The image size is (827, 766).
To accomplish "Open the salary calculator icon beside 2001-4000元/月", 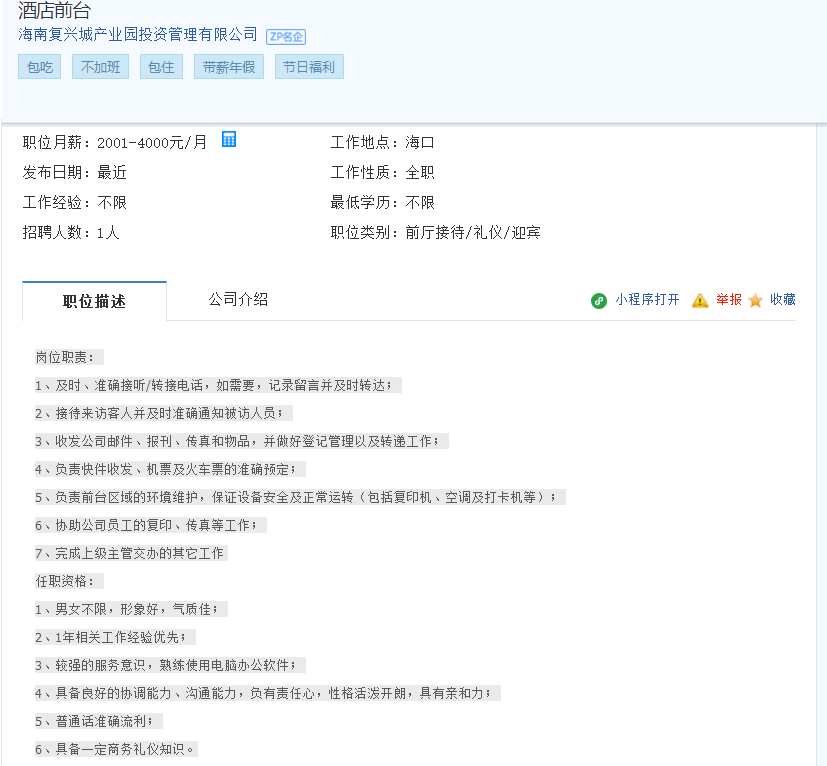I will 229,140.
